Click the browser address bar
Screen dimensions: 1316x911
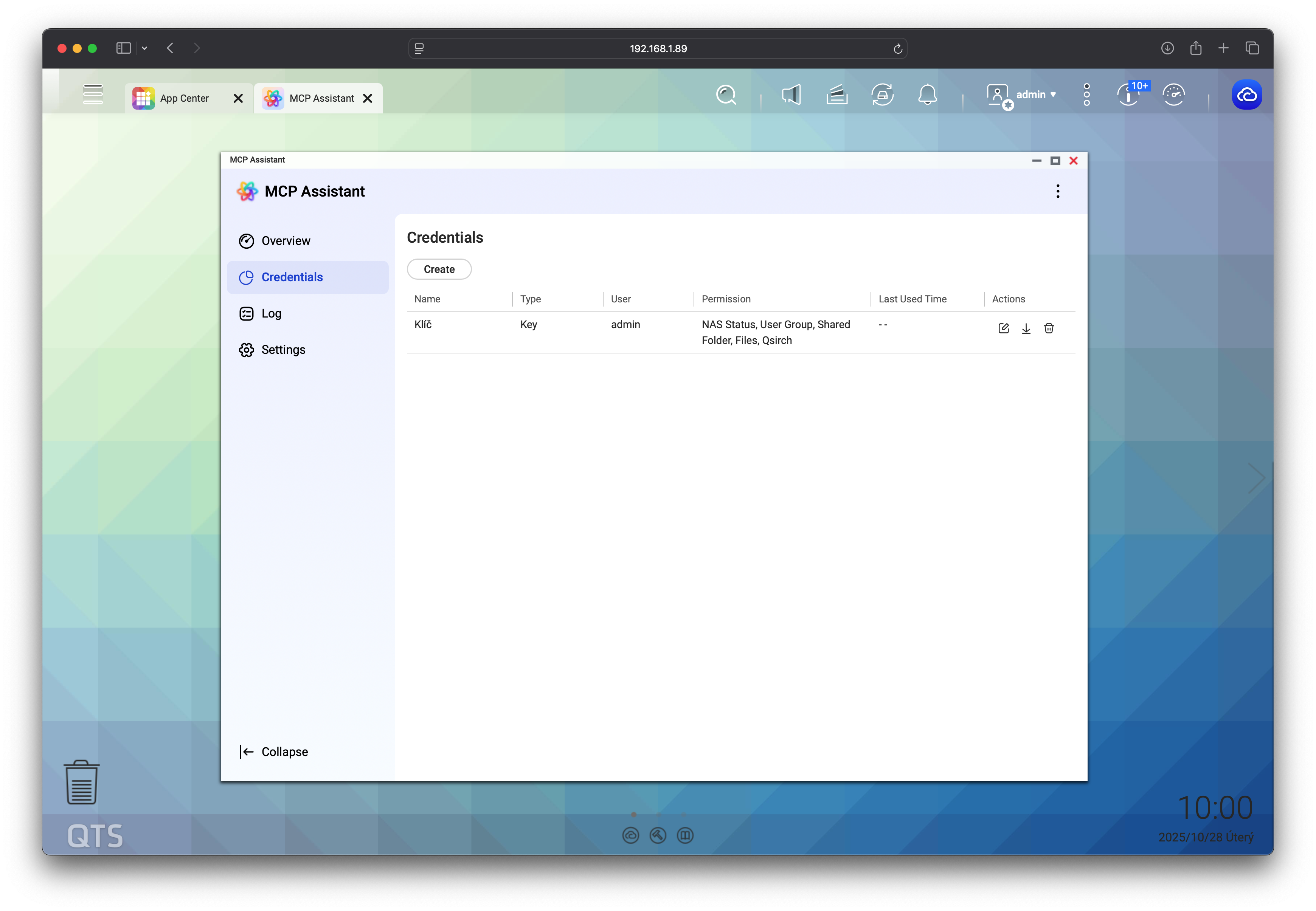click(x=658, y=48)
